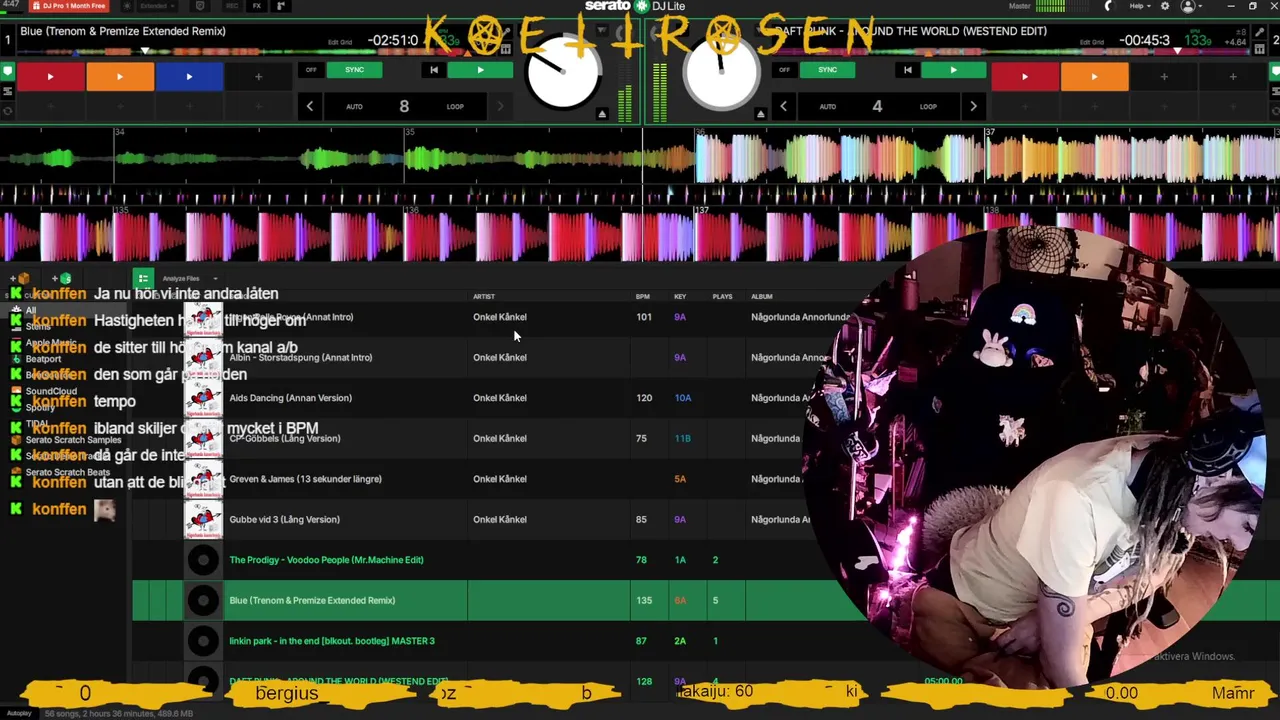Image resolution: width=1280 pixels, height=720 pixels.
Task: Click Edit Grid on right deck
Action: coord(1092,42)
